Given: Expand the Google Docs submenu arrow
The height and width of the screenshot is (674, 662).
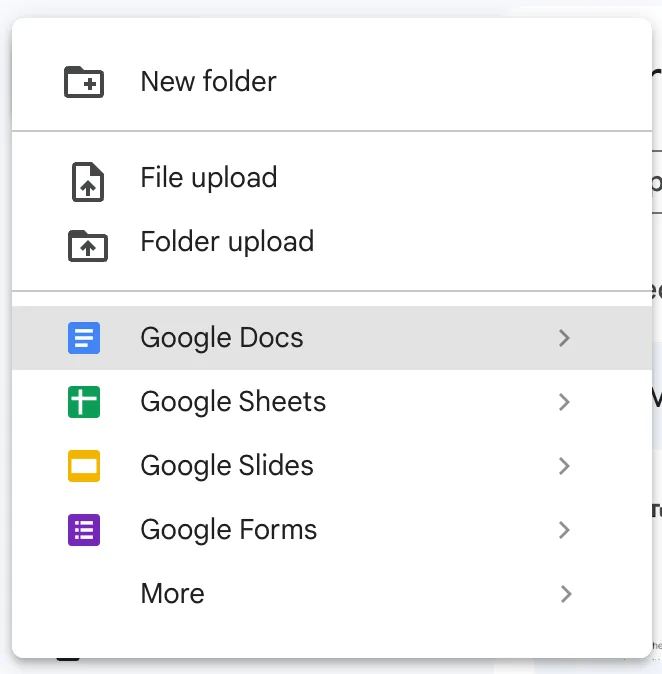Looking at the screenshot, I should (x=564, y=338).
